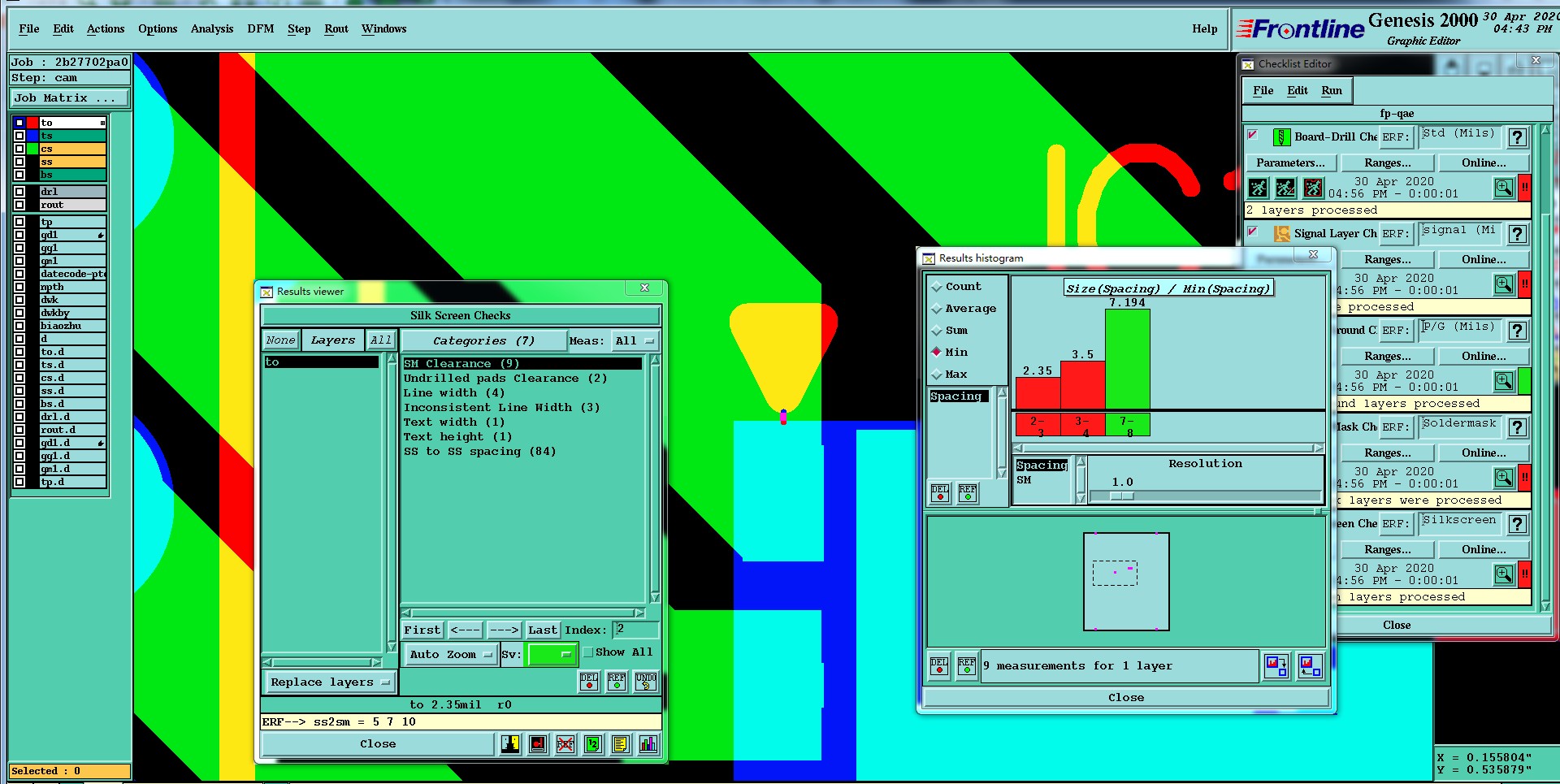Viewport: 1560px width, 784px height.
Task: Click REF icon beside histogram Spacing list
Action: 968,492
